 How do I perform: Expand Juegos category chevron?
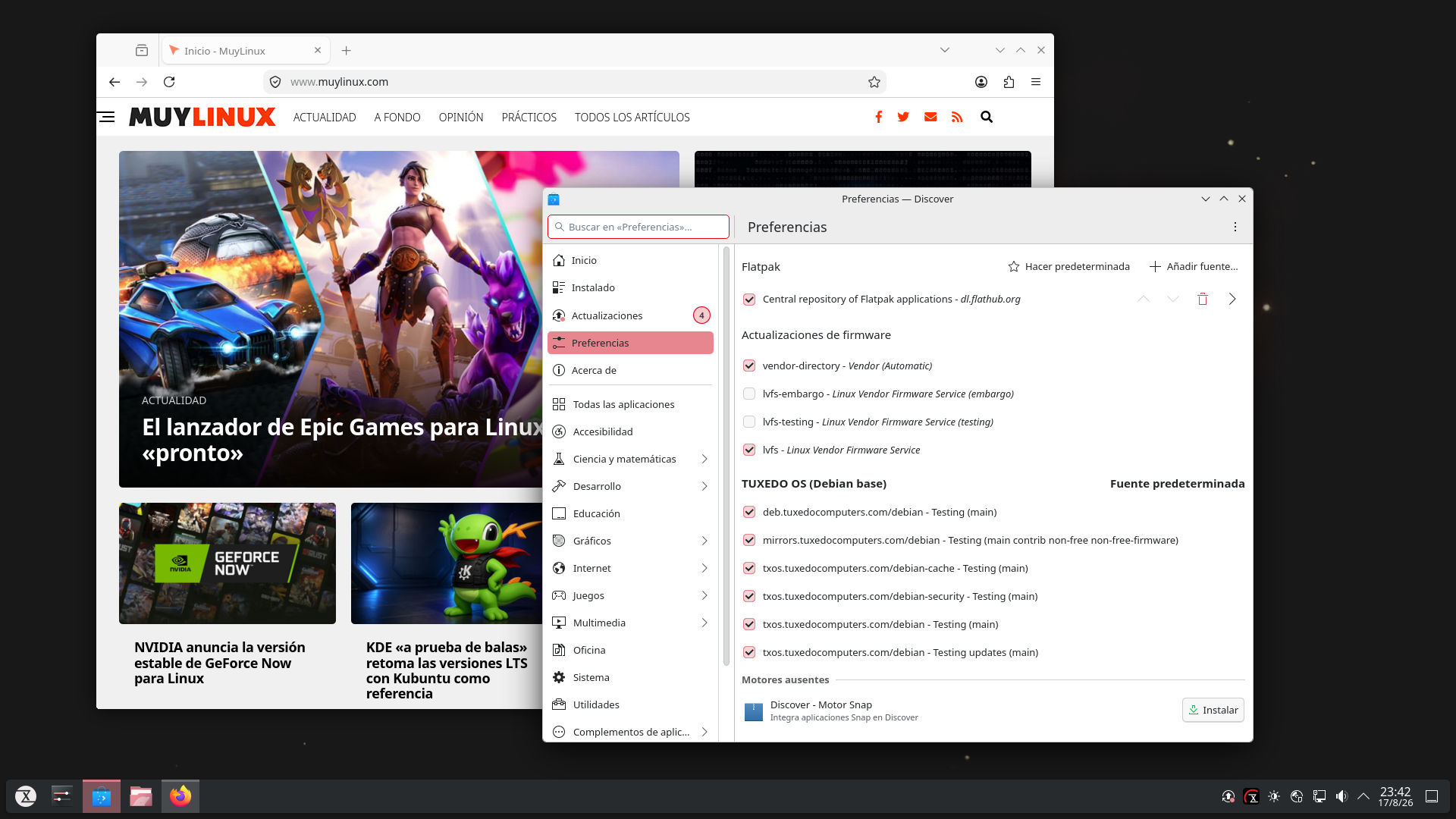[x=704, y=595]
